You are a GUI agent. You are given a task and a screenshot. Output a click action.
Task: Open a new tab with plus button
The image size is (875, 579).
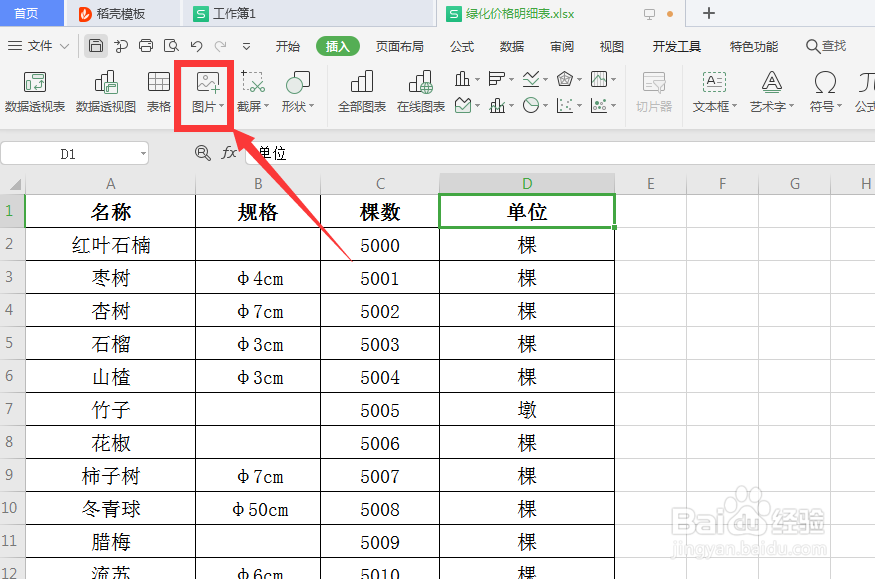pos(709,13)
